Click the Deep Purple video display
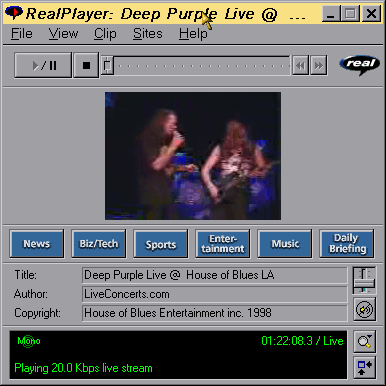Screen dimensions: 386x386 tap(193, 156)
